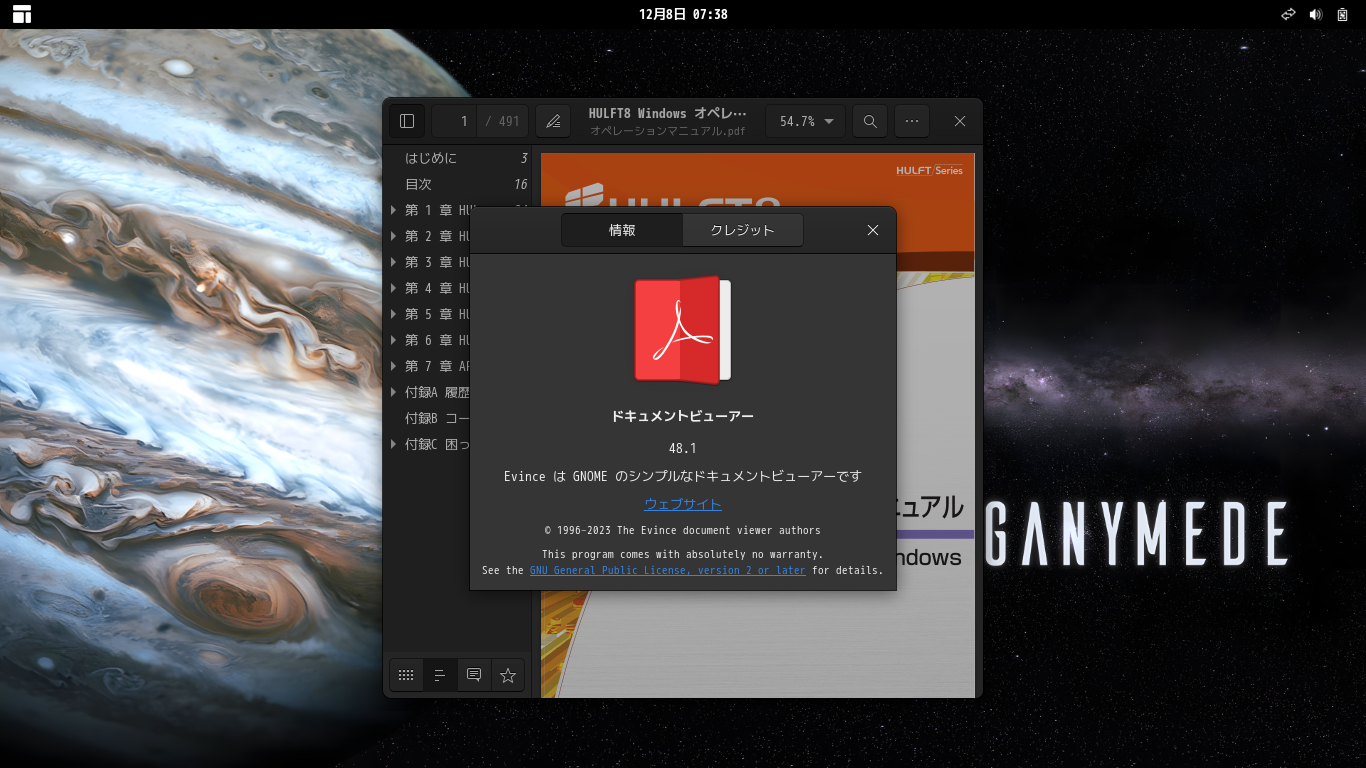Image resolution: width=1366 pixels, height=768 pixels.
Task: Open the search magnifier in Evince toolbar
Action: 870,121
